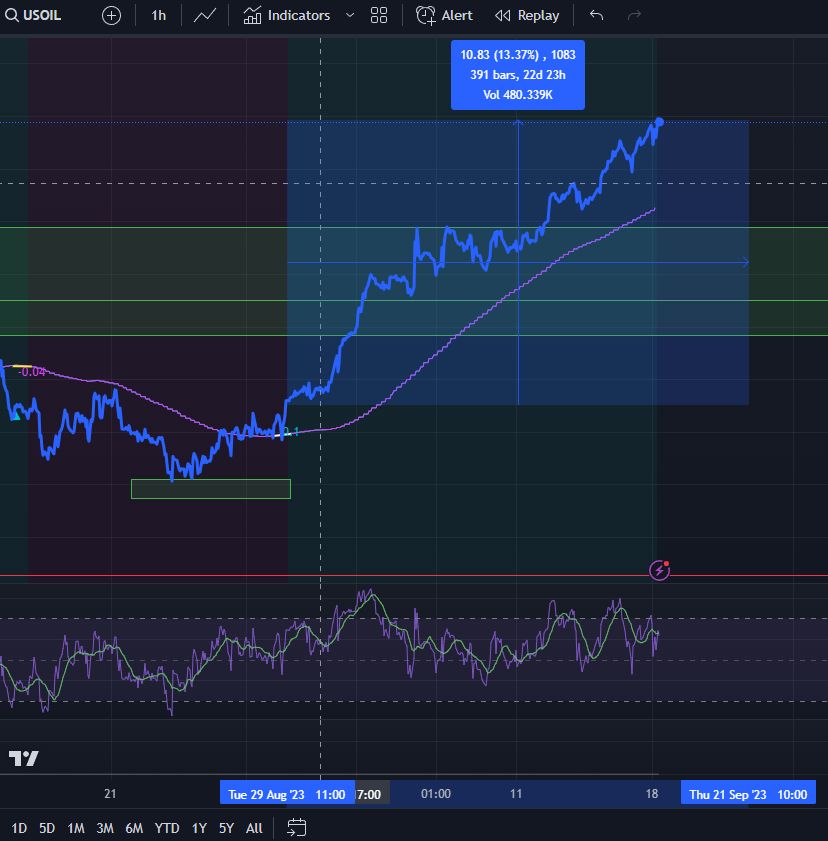Open the 1h timeframe selector
This screenshot has height=841, width=828.
158,16
